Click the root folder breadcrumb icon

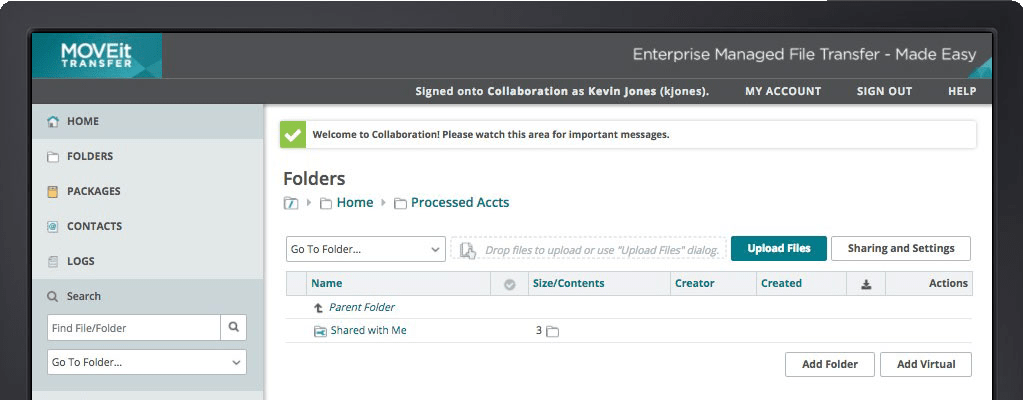[x=291, y=203]
